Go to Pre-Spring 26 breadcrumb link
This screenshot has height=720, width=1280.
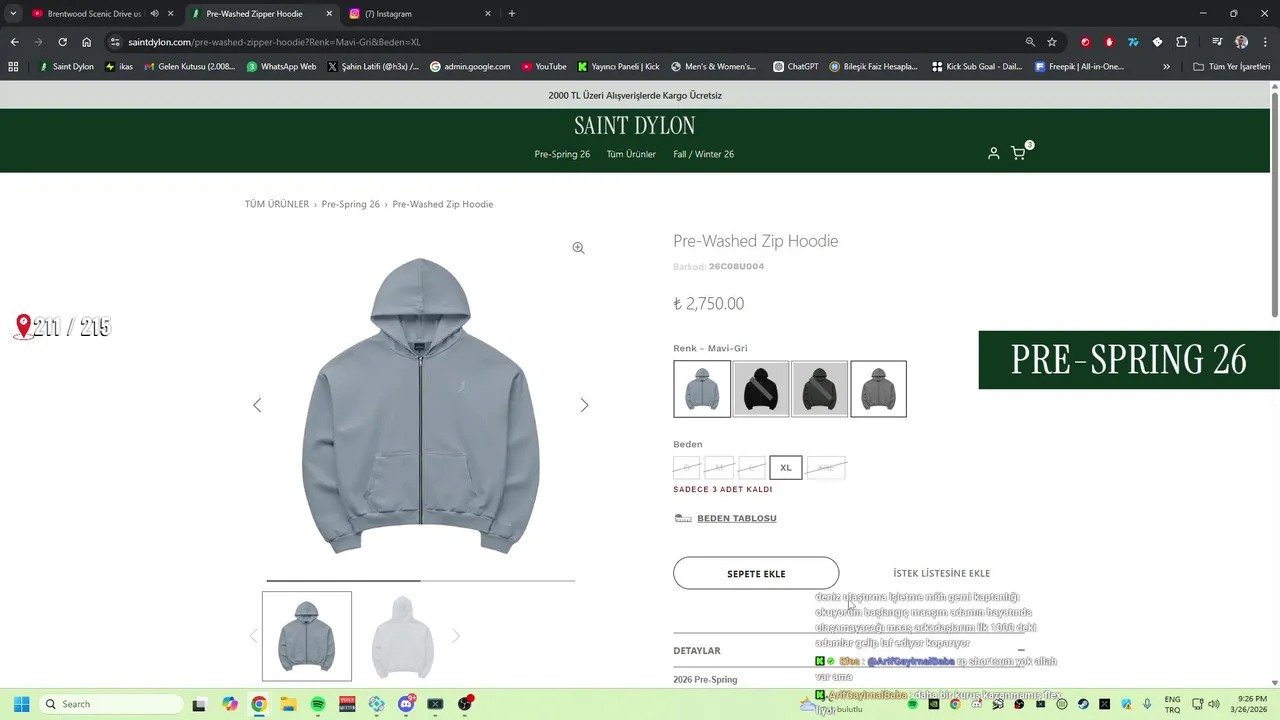350,204
